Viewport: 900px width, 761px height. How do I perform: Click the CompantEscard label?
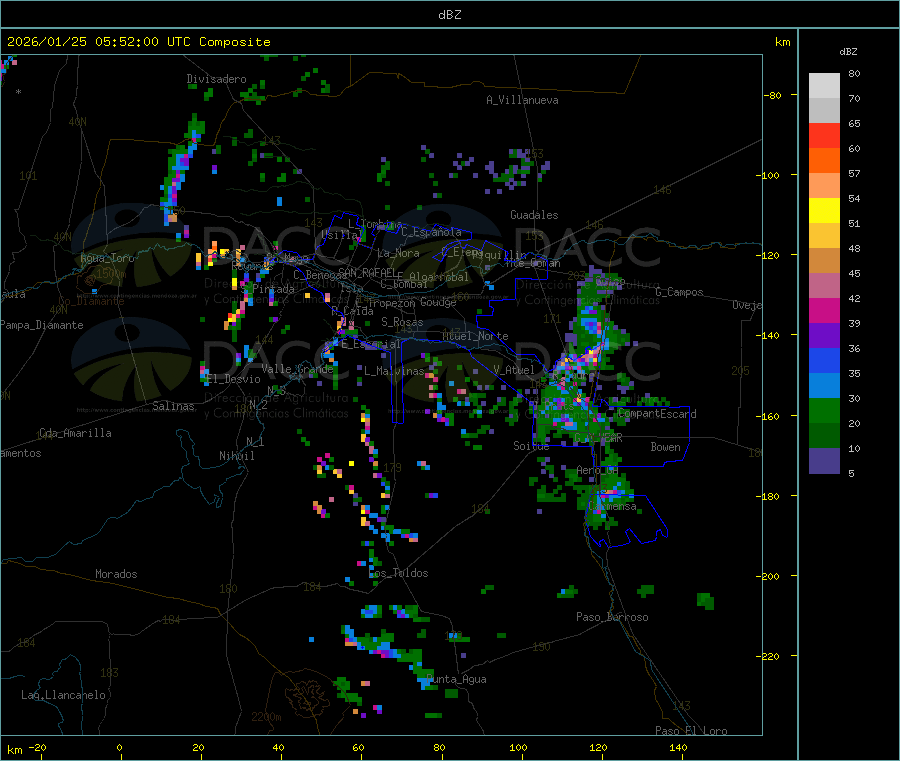click(x=657, y=414)
